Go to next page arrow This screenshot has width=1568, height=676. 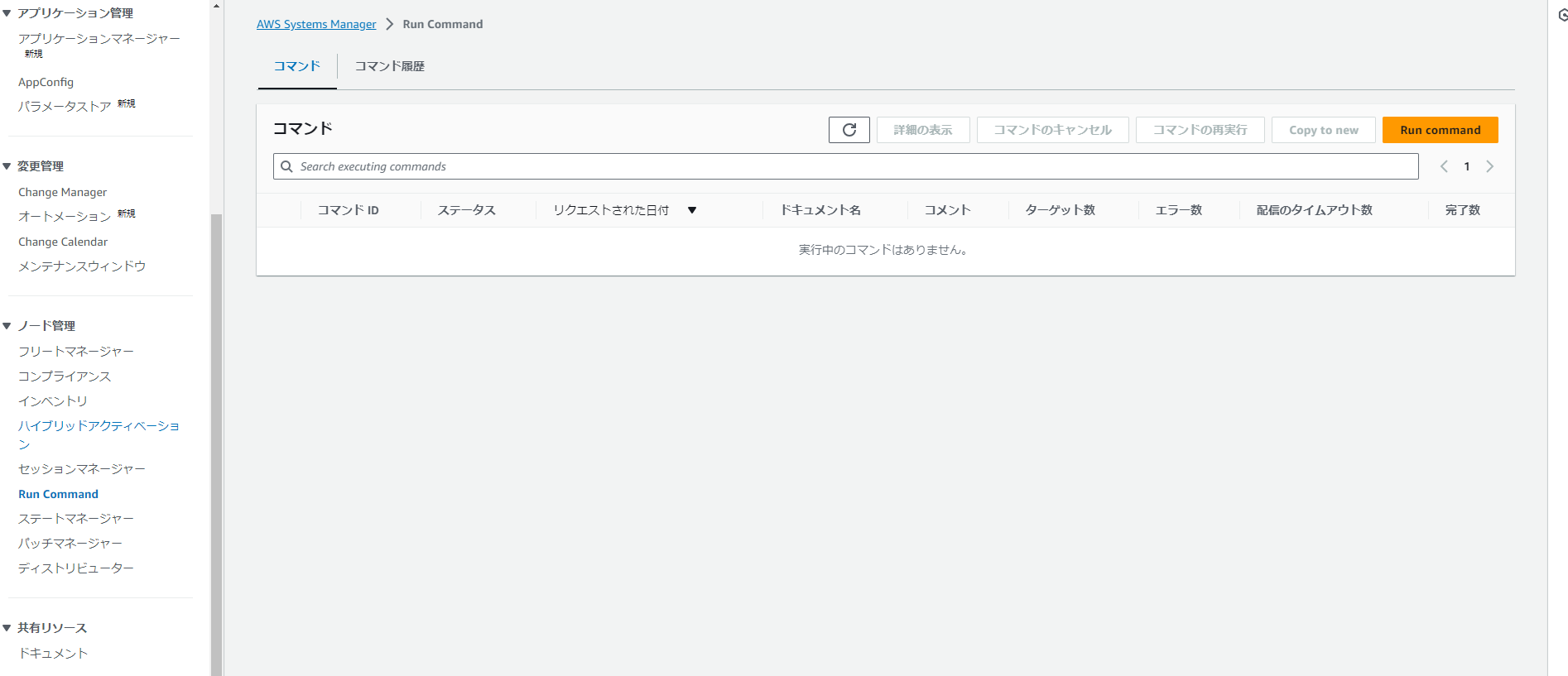[x=1489, y=166]
